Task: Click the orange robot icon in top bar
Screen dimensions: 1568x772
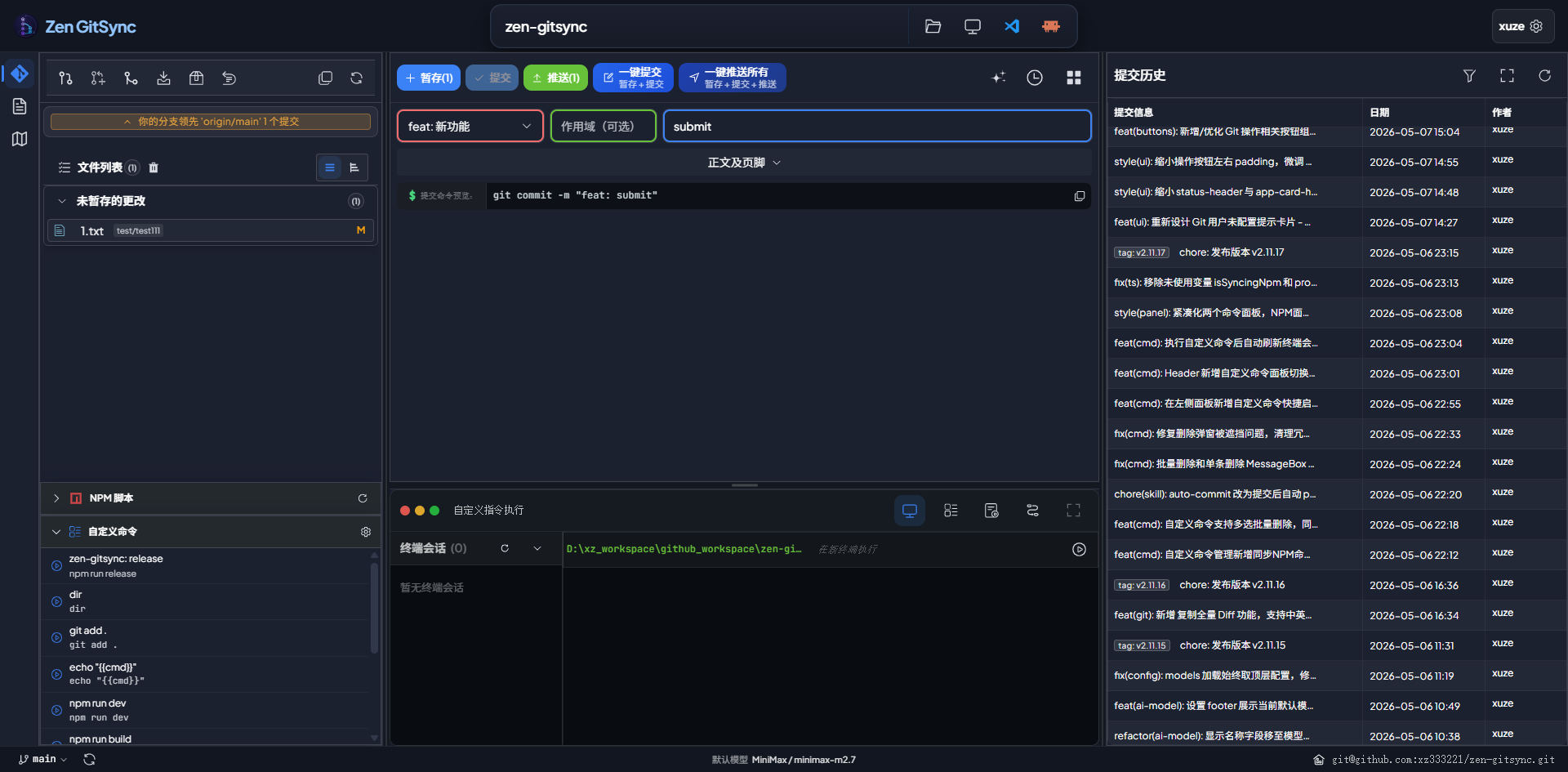Action: coord(1051,26)
